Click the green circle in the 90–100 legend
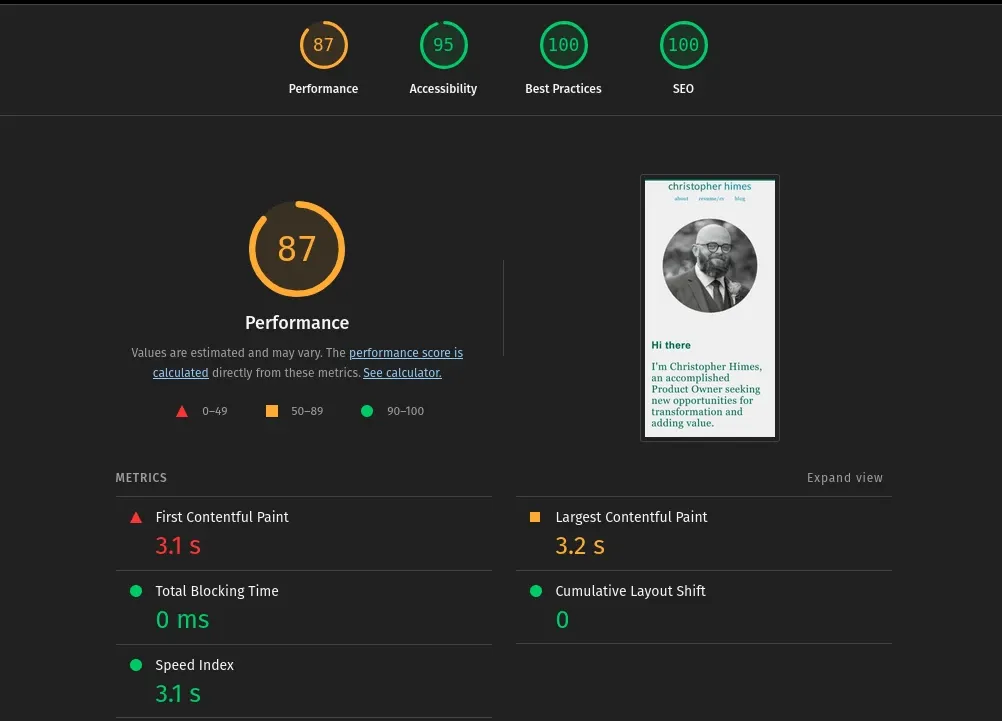 click(x=367, y=410)
